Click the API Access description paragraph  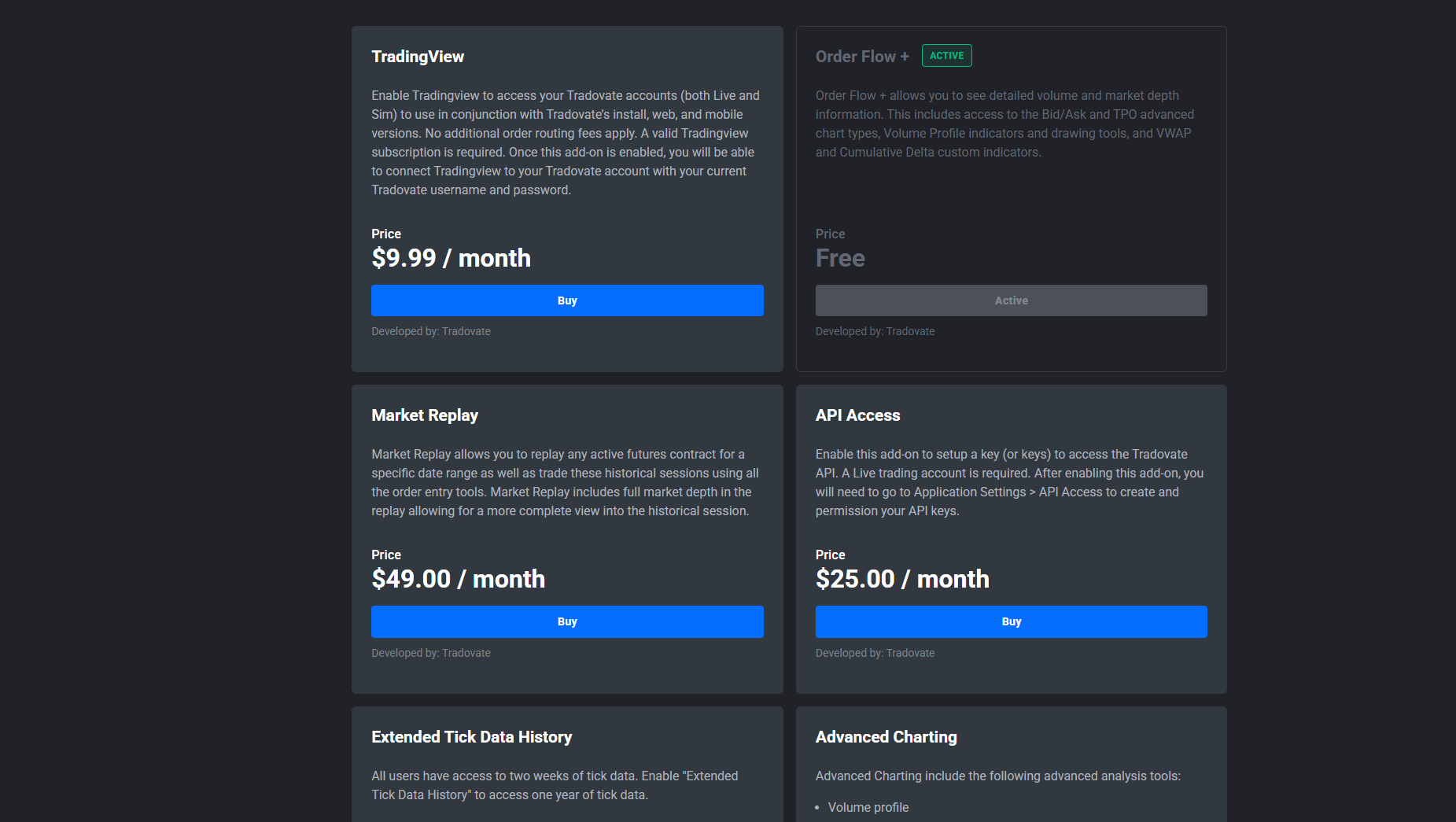pos(1009,482)
